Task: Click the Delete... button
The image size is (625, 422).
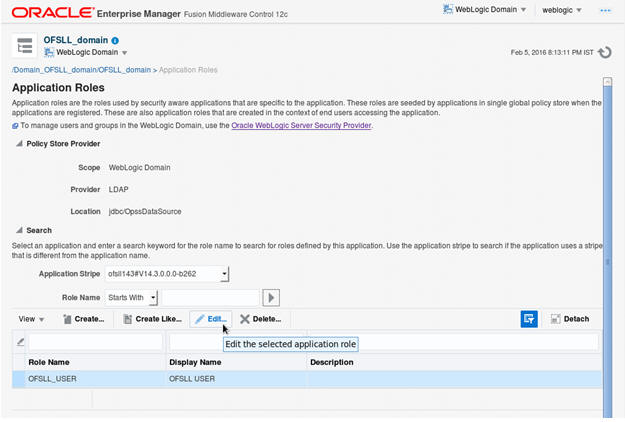Action: coord(261,319)
